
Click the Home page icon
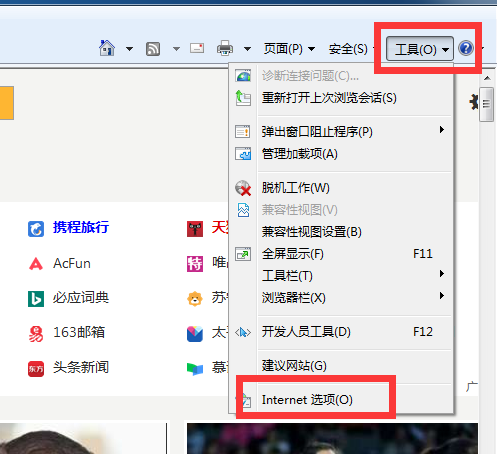point(107,48)
